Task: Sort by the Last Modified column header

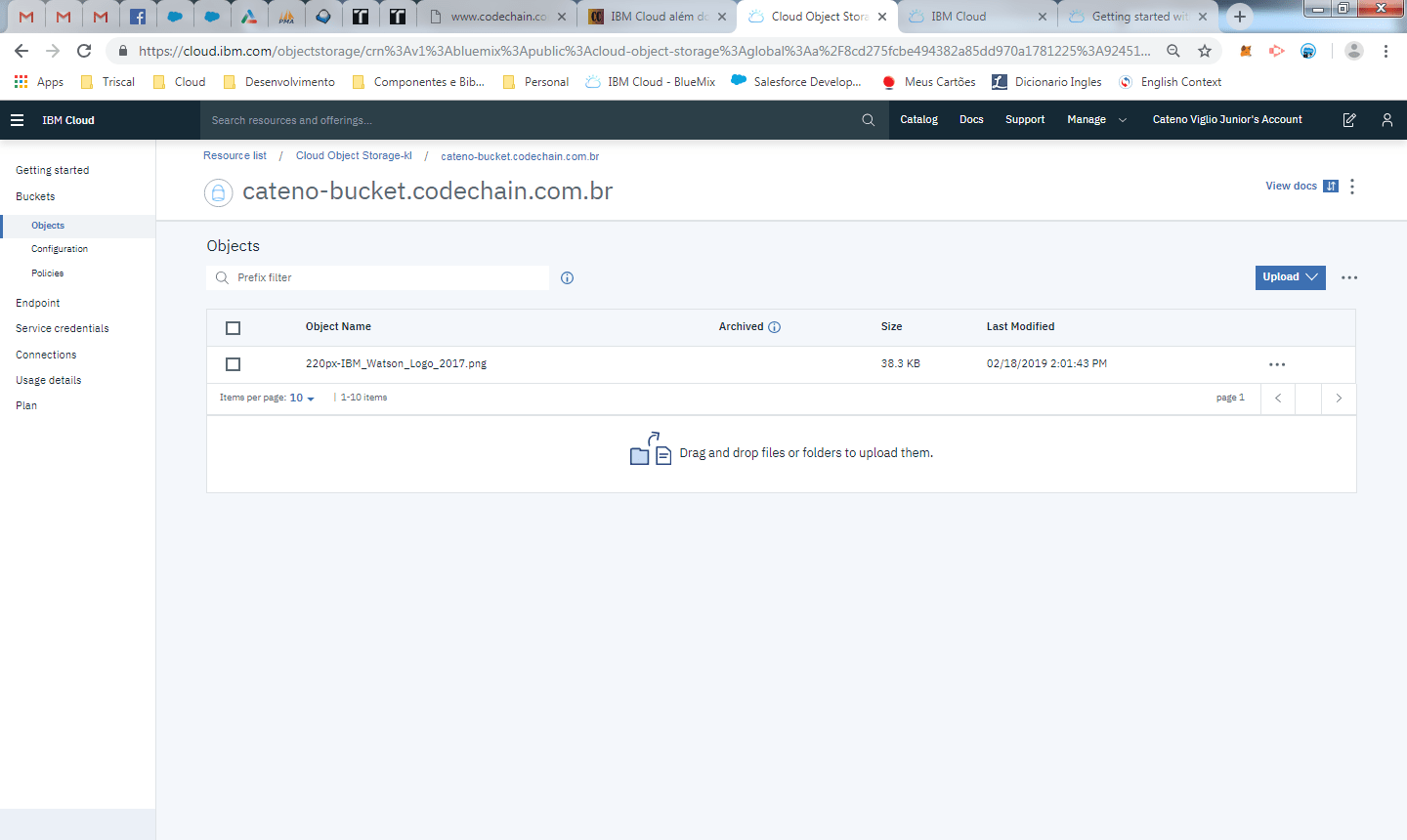Action: [1020, 327]
